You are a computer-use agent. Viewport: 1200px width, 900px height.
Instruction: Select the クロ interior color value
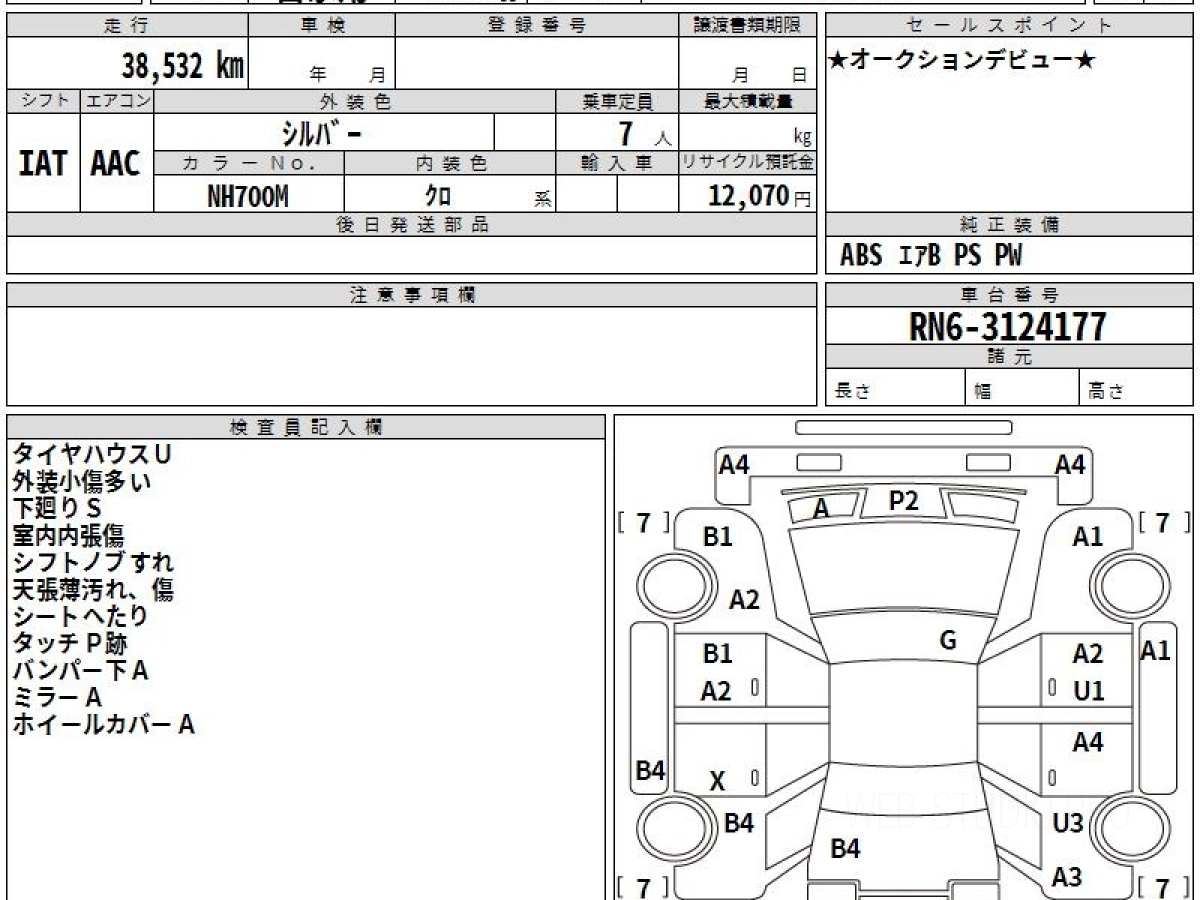click(x=438, y=196)
